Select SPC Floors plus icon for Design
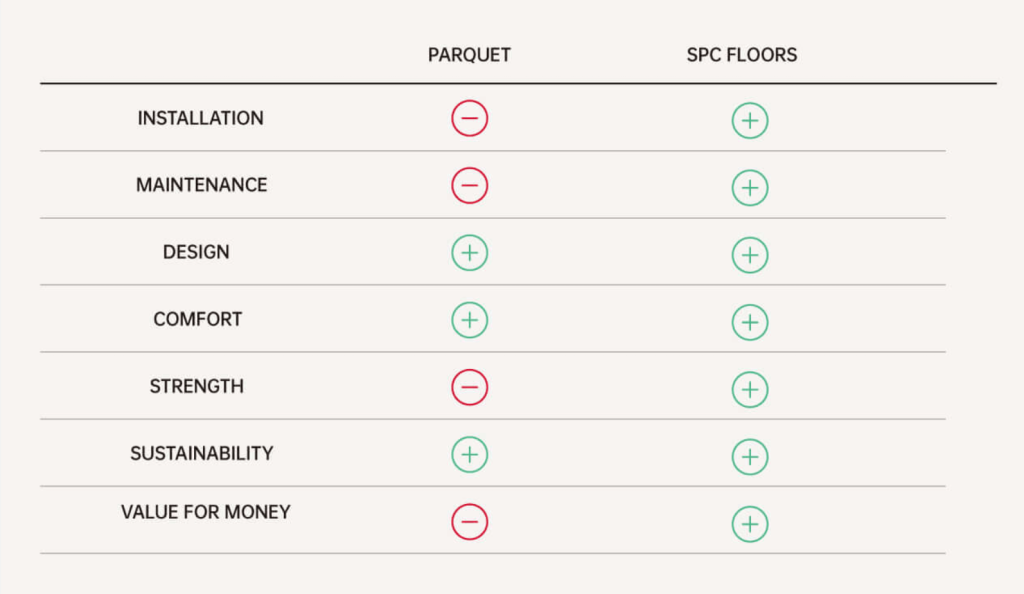Image resolution: width=1024 pixels, height=594 pixels. pos(749,255)
